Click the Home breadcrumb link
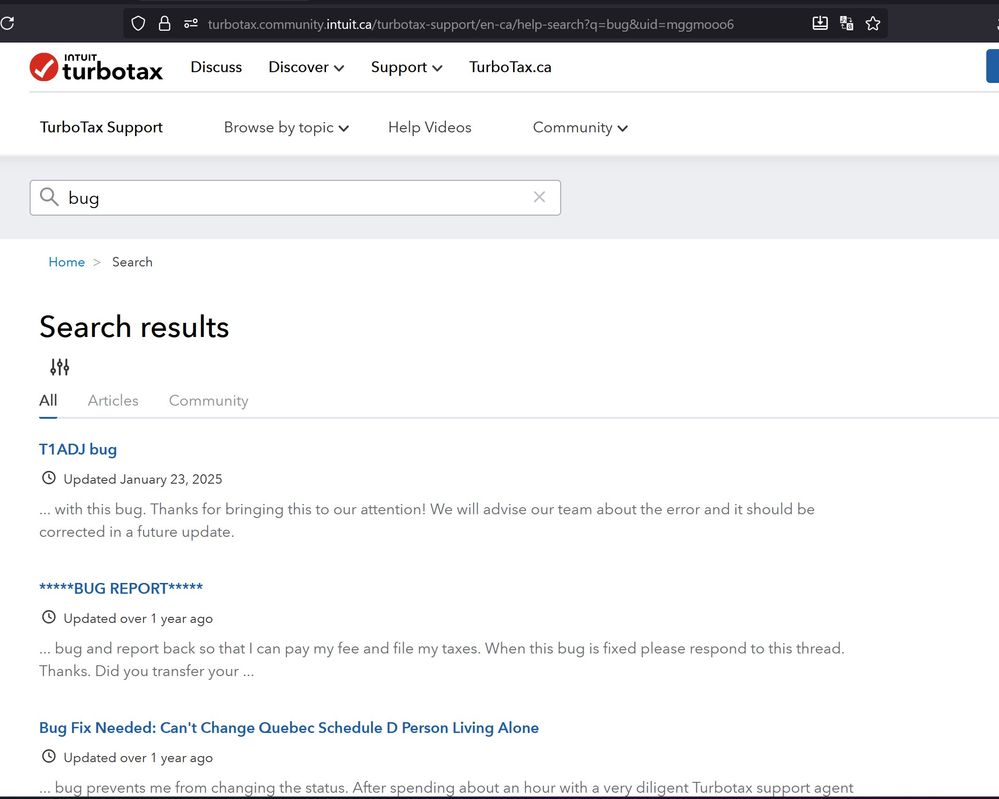The width and height of the screenshot is (999, 799). coord(67,262)
